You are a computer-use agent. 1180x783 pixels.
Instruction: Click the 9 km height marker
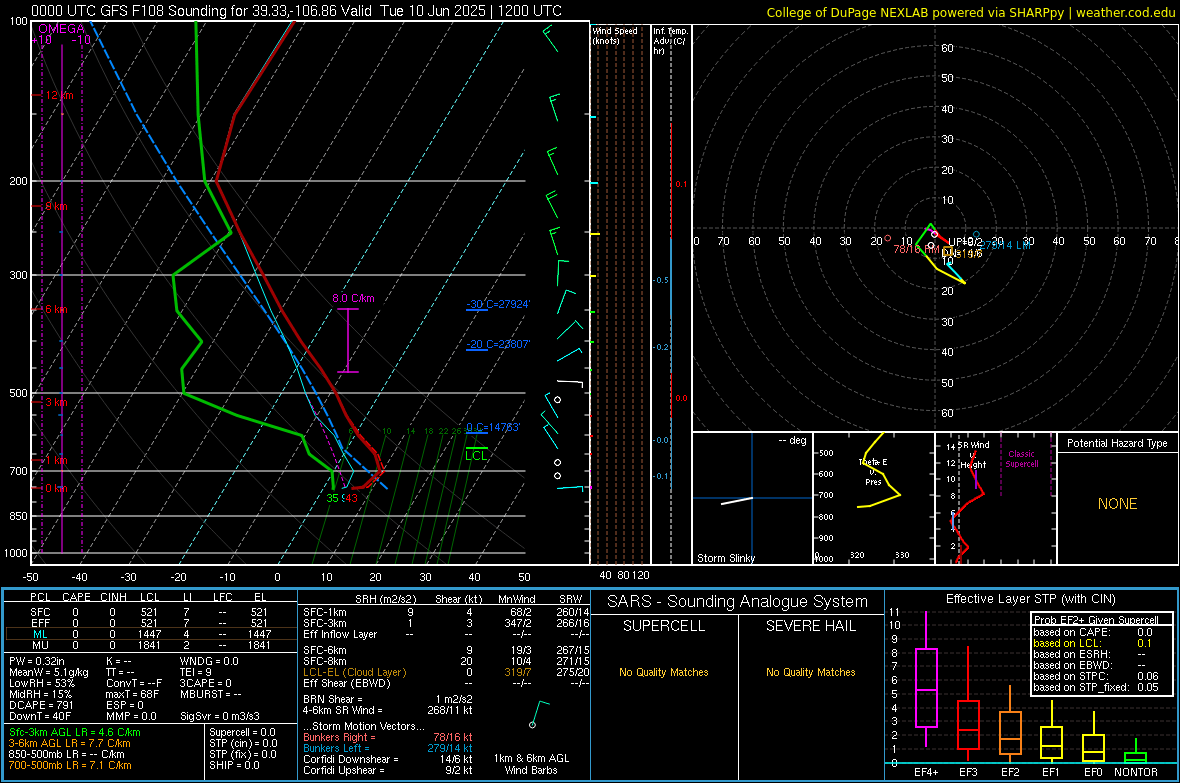point(56,206)
